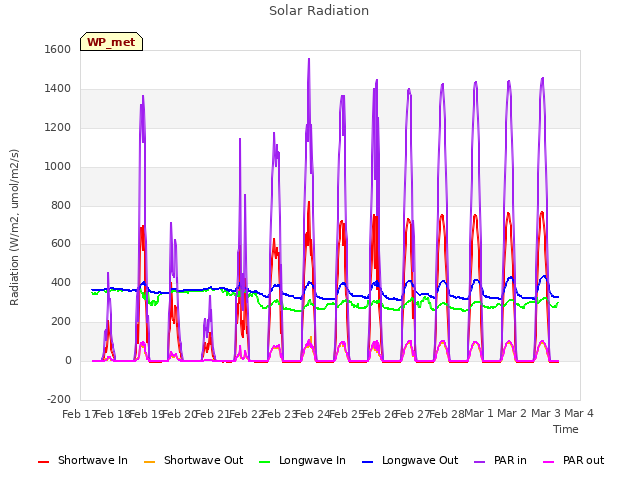This screenshot has width=640, height=480.
Task: Click the 200 y-axis tick label
Action: [61, 322]
